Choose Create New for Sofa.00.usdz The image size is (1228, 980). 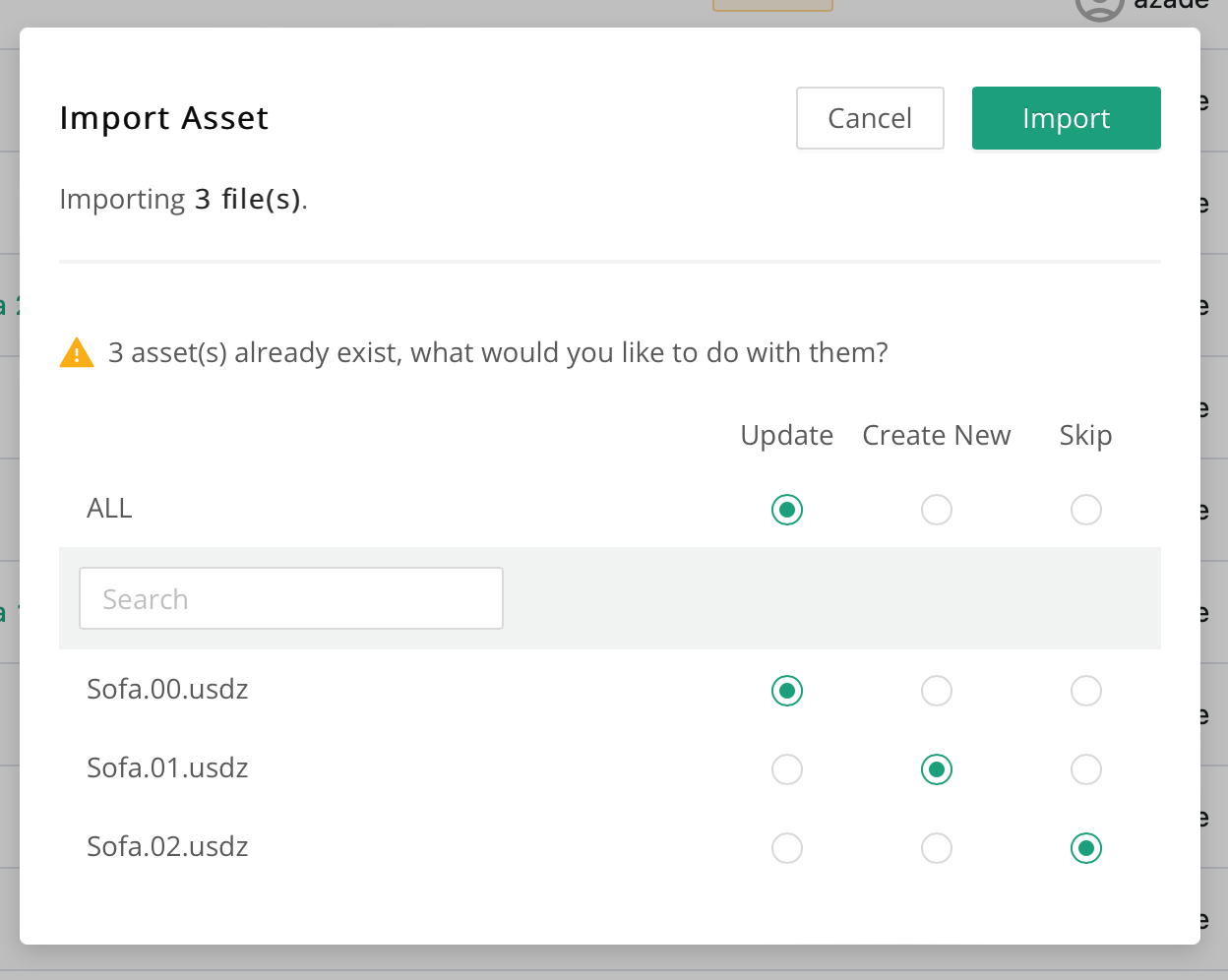click(937, 691)
